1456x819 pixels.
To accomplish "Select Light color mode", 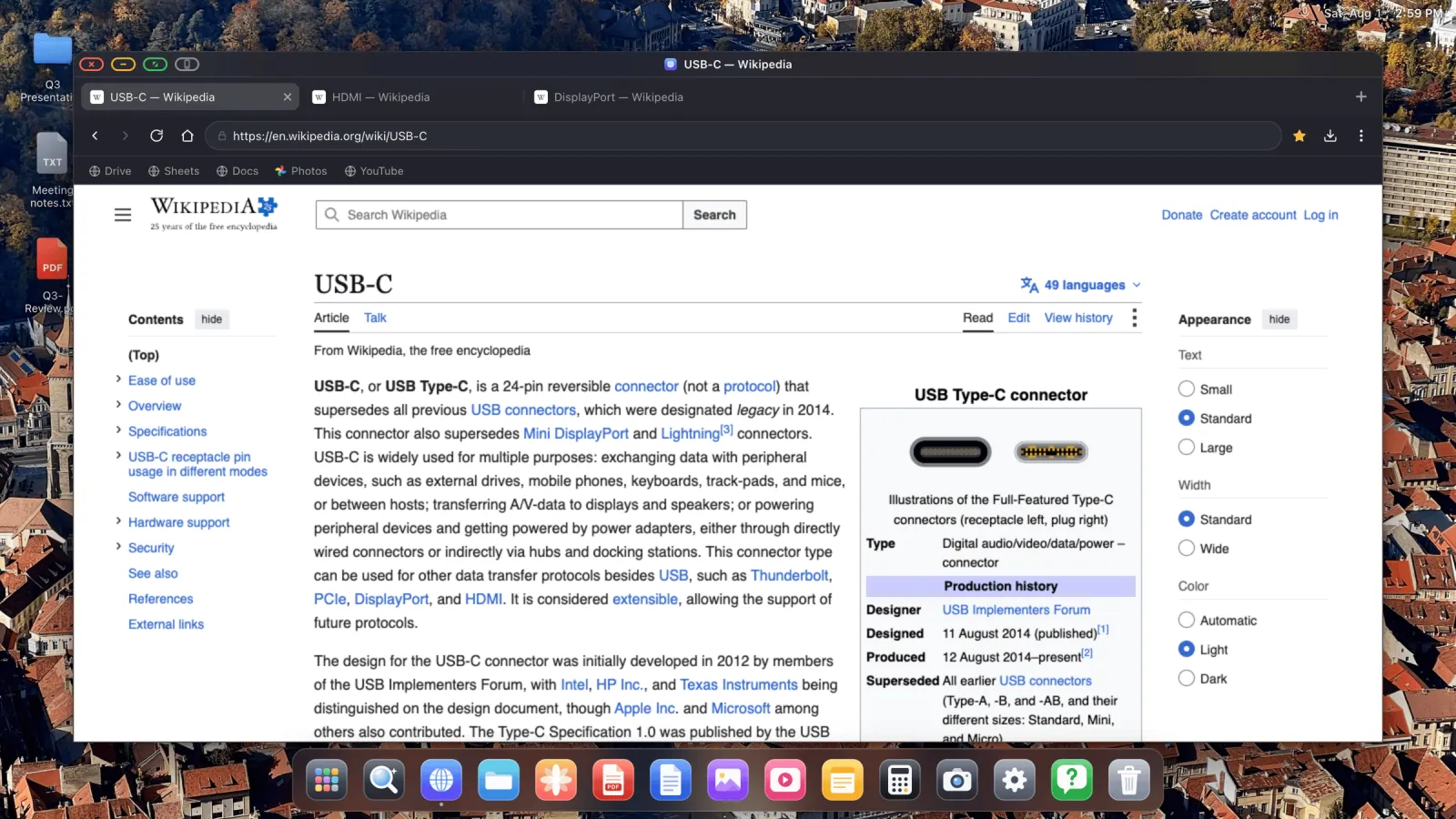I will (1187, 649).
